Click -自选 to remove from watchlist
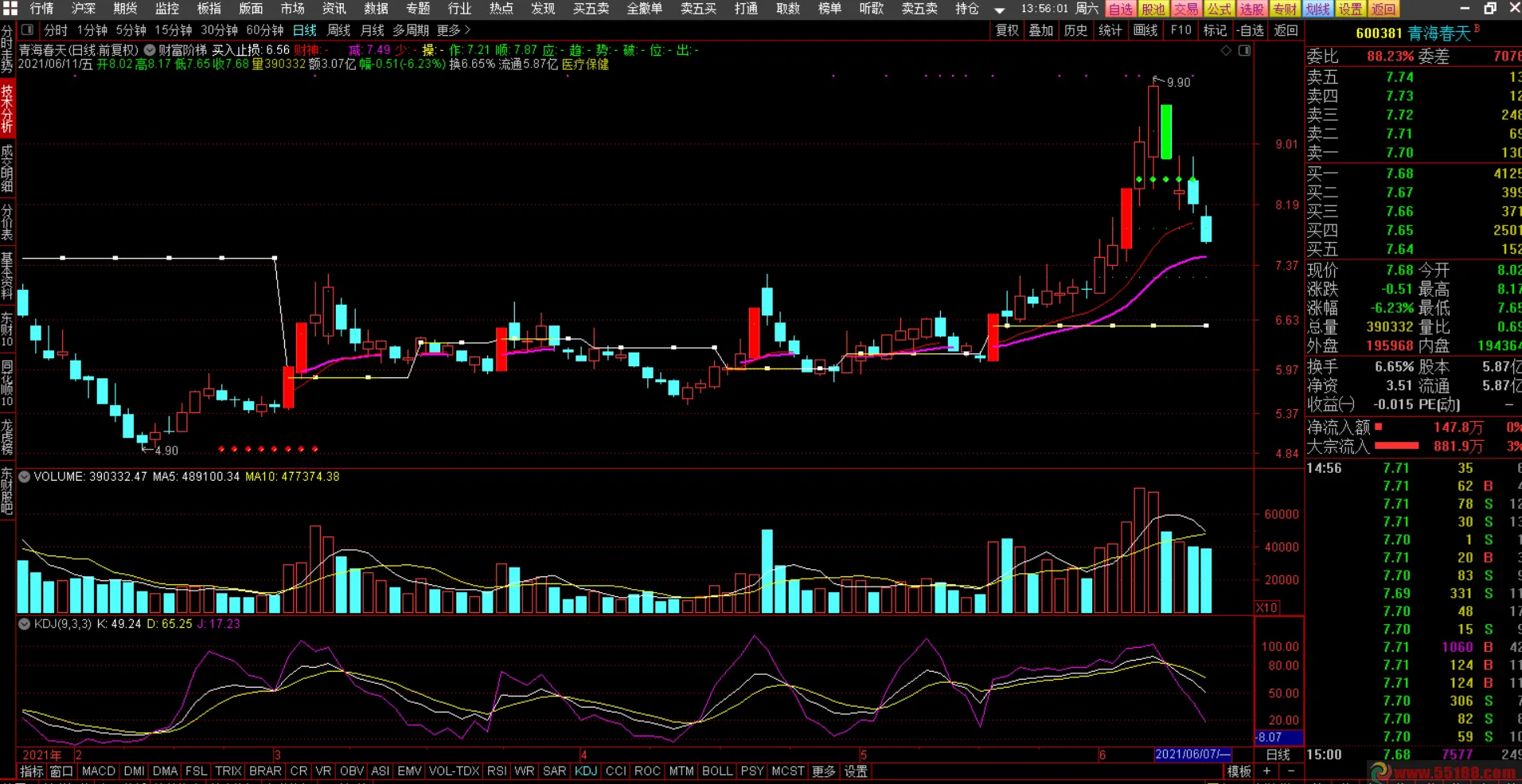The height and width of the screenshot is (784, 1522). (1251, 30)
